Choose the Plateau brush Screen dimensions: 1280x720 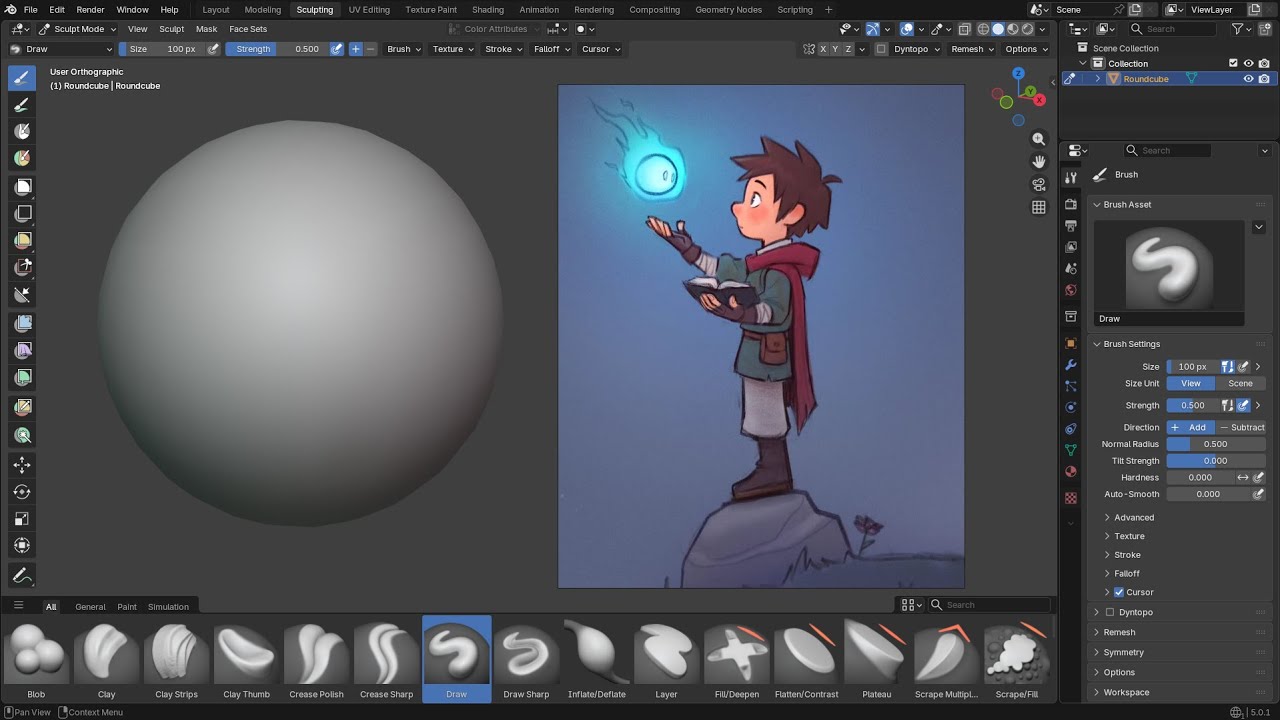point(876,658)
